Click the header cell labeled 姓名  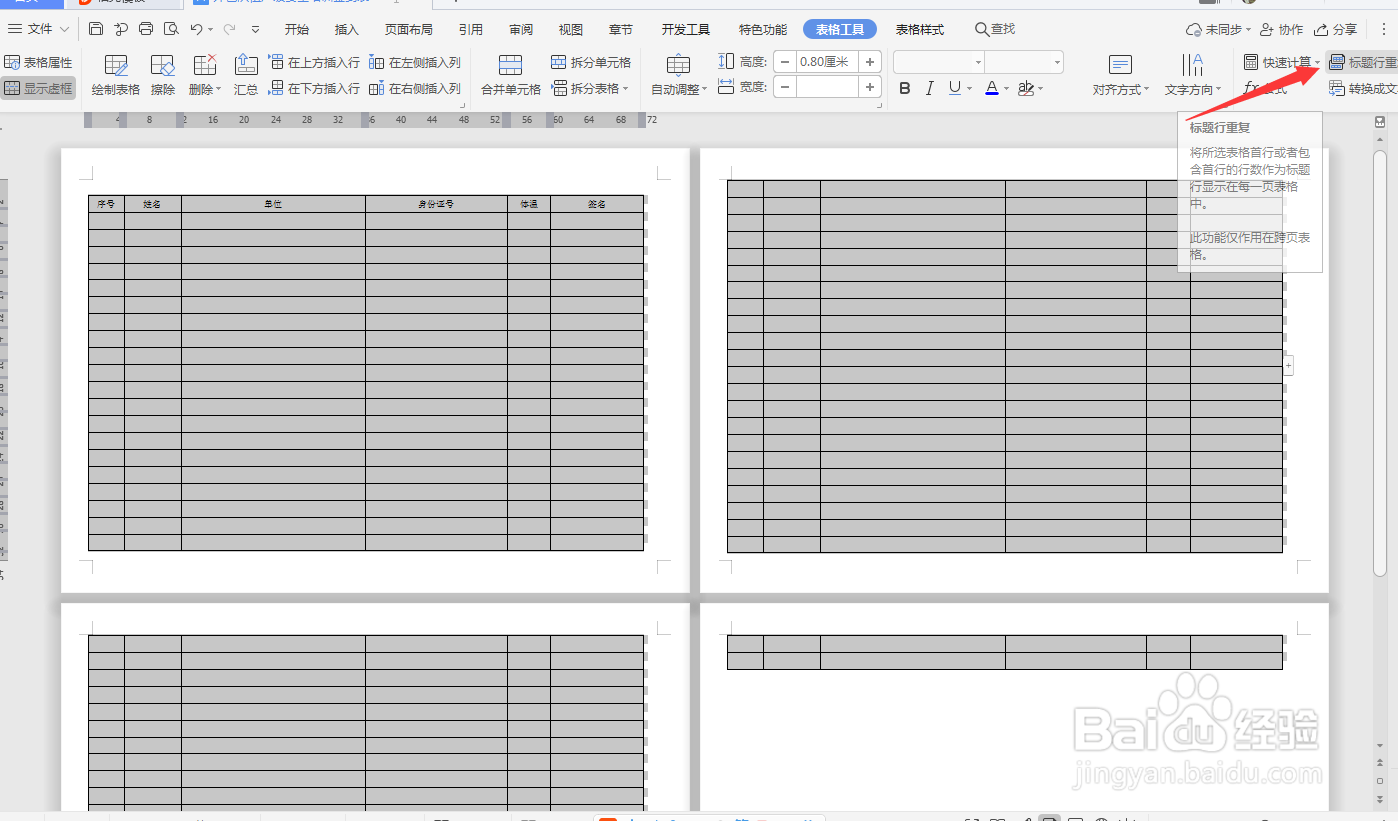152,204
